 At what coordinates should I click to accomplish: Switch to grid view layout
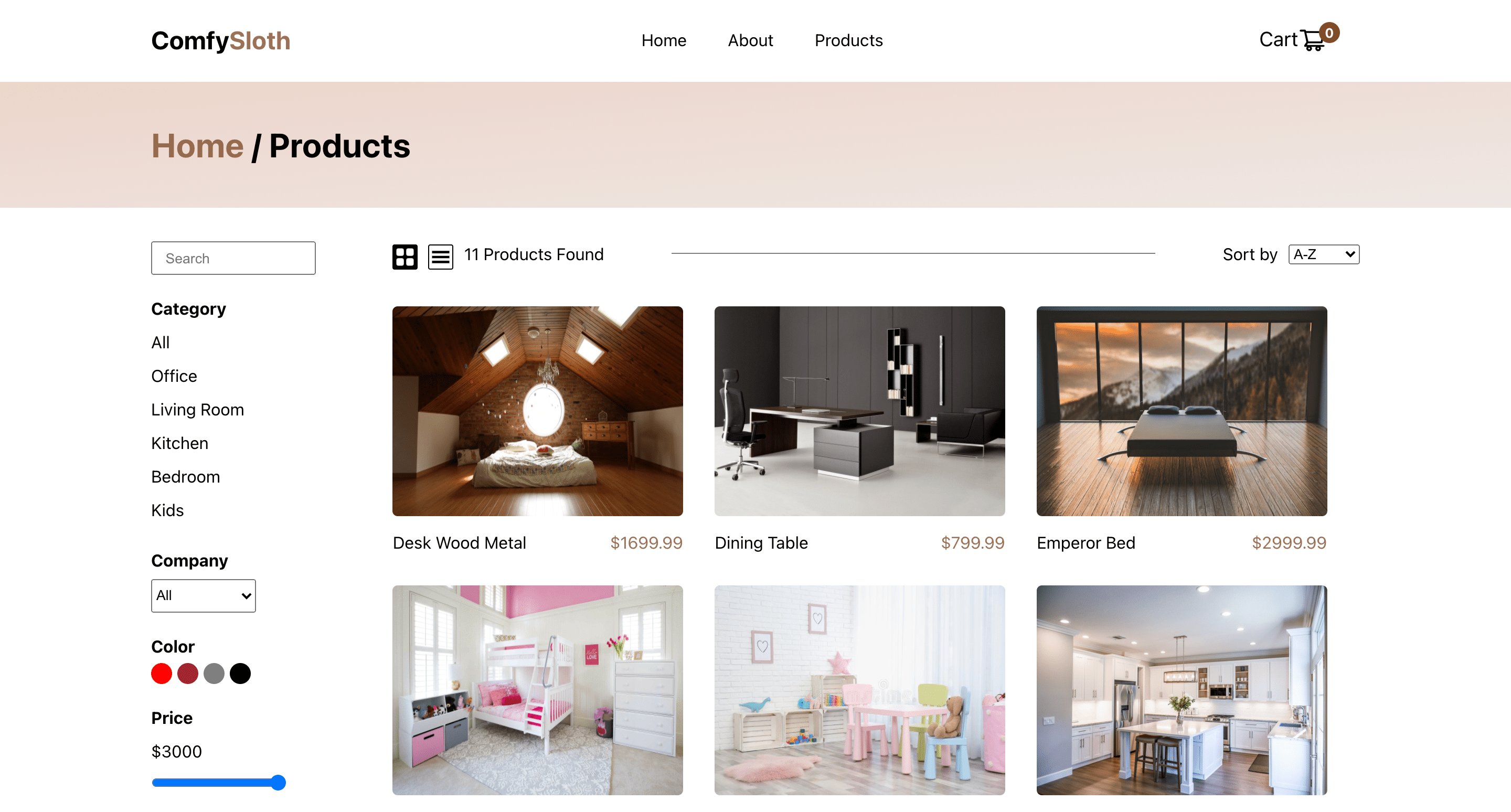[405, 256]
